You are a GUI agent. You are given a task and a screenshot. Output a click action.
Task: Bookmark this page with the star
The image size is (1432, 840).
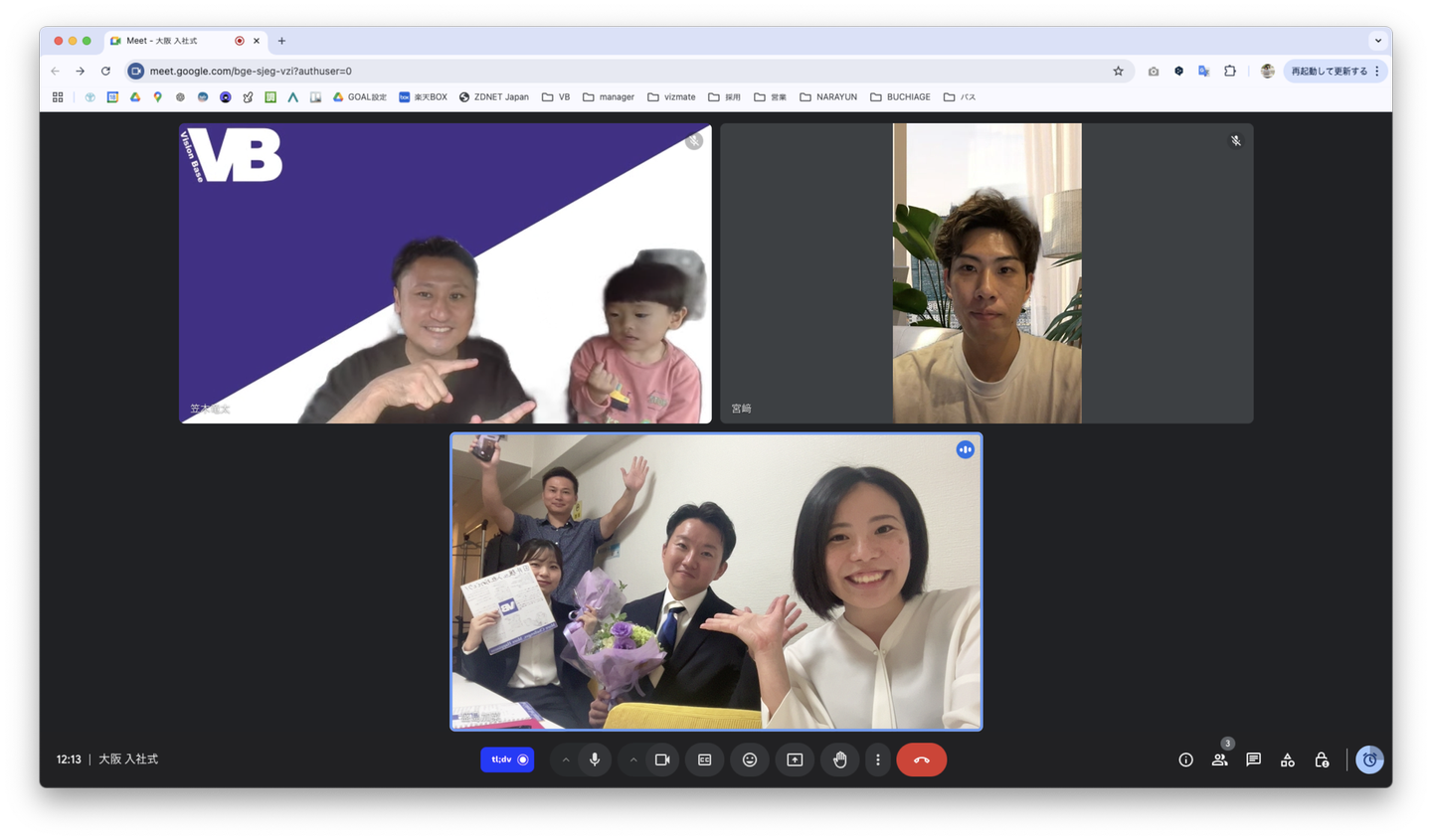pyautogui.click(x=1118, y=72)
